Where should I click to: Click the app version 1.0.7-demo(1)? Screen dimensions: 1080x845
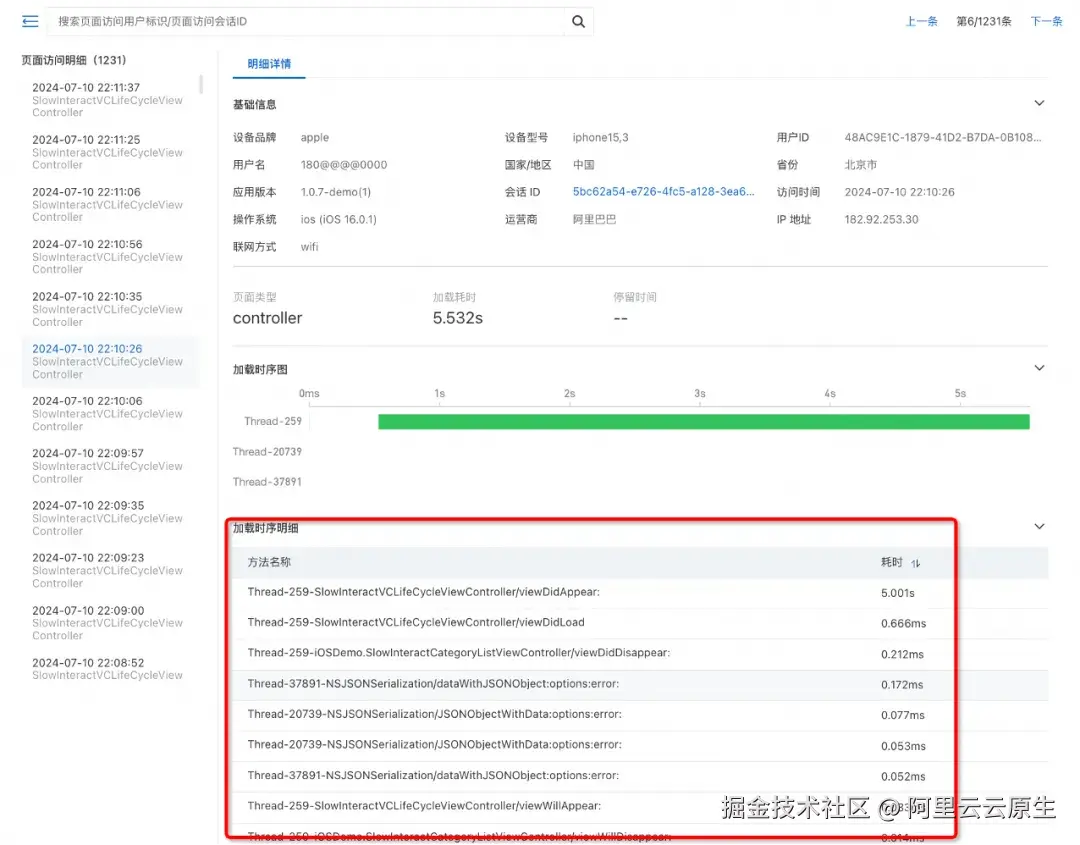click(335, 192)
